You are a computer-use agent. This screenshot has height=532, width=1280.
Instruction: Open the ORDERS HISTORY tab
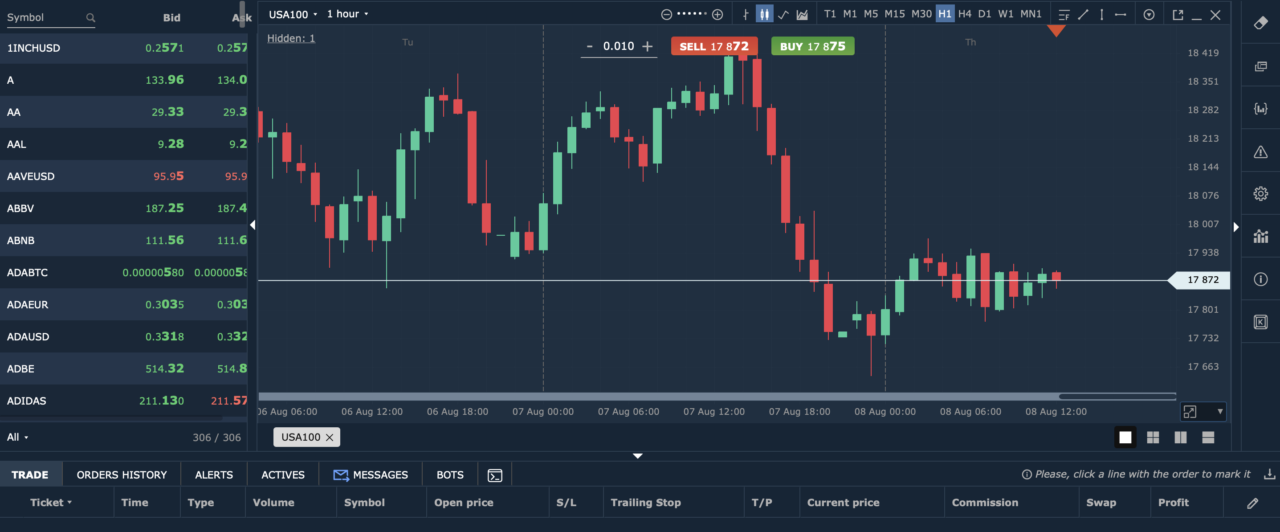coord(121,475)
